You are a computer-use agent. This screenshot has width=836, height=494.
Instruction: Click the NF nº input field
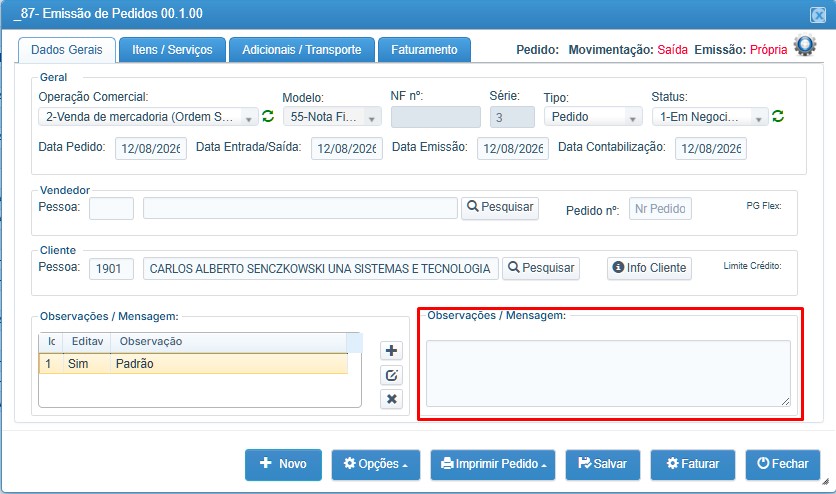coord(436,117)
